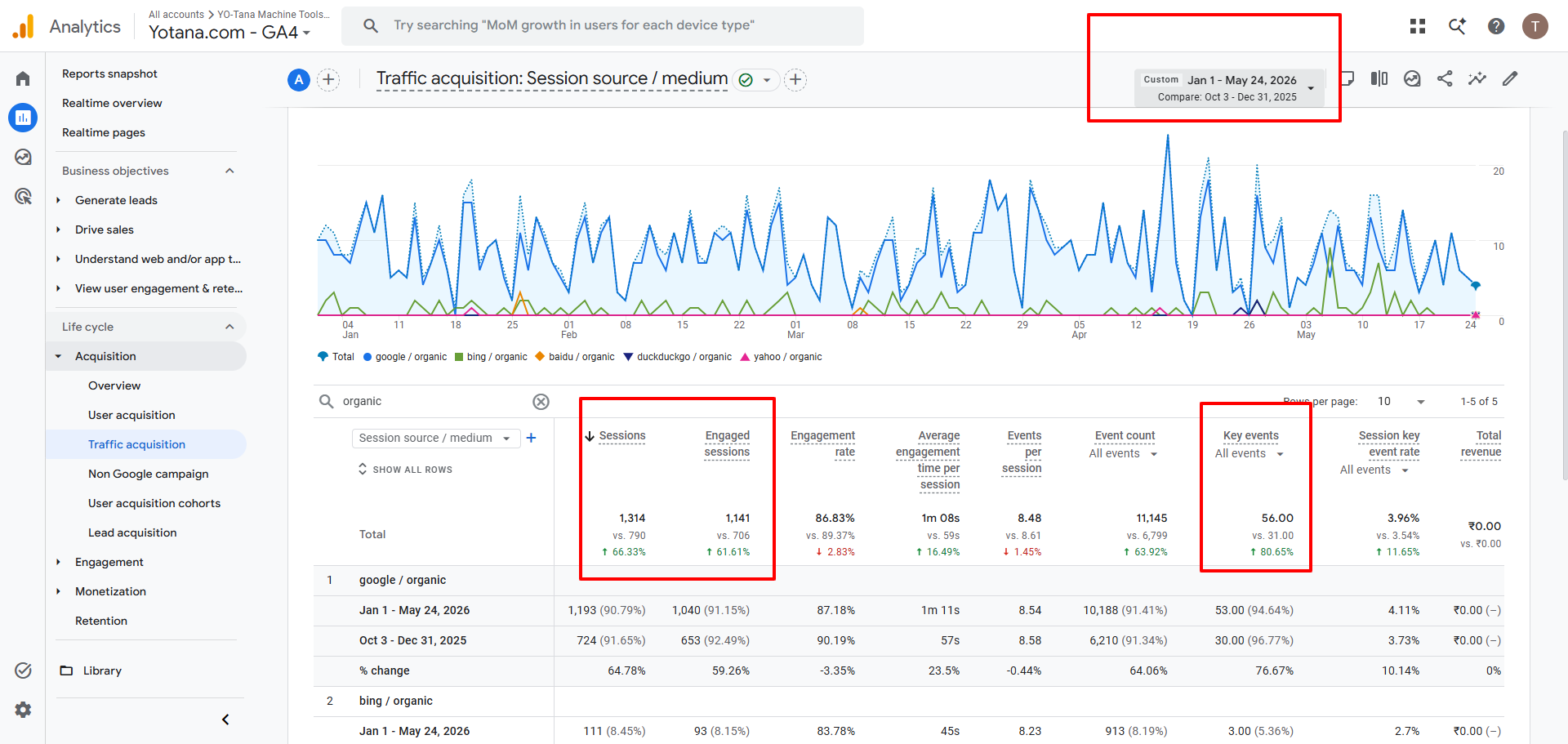The image size is (1568, 744).
Task: Collapse the Business objectives section
Action: point(229,171)
